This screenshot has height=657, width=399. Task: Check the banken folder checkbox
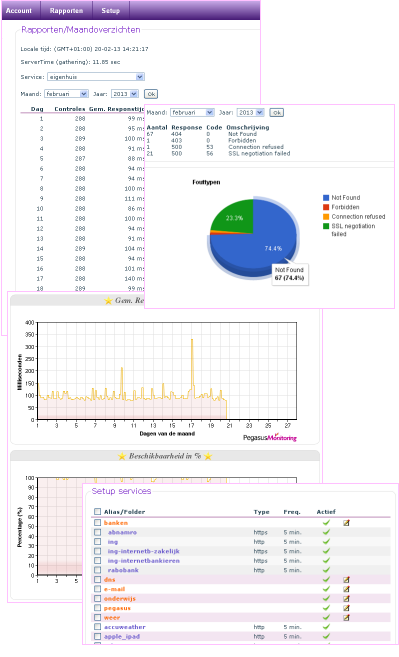coord(98,523)
